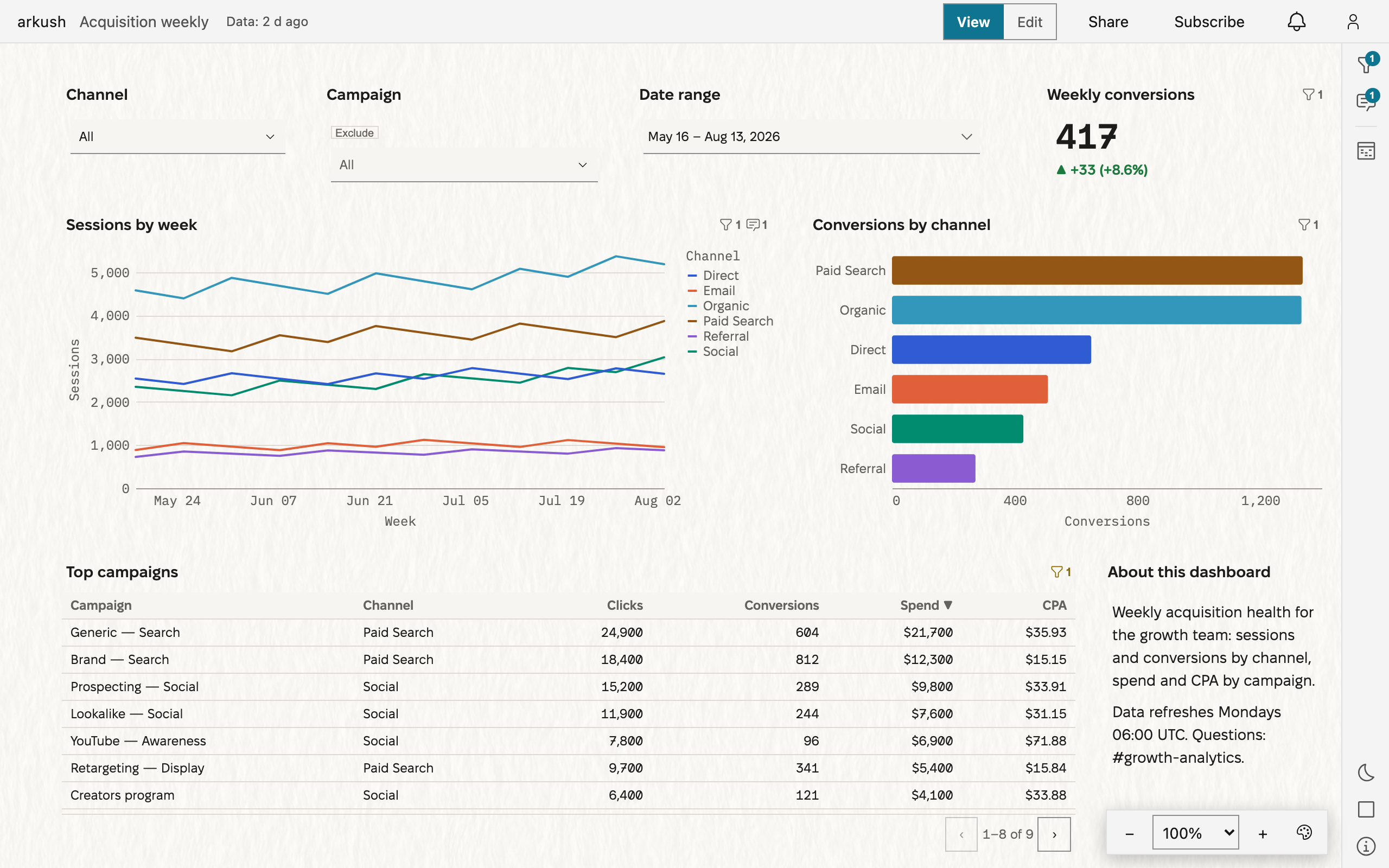Open the comments panel in the sidebar

click(x=1366, y=101)
